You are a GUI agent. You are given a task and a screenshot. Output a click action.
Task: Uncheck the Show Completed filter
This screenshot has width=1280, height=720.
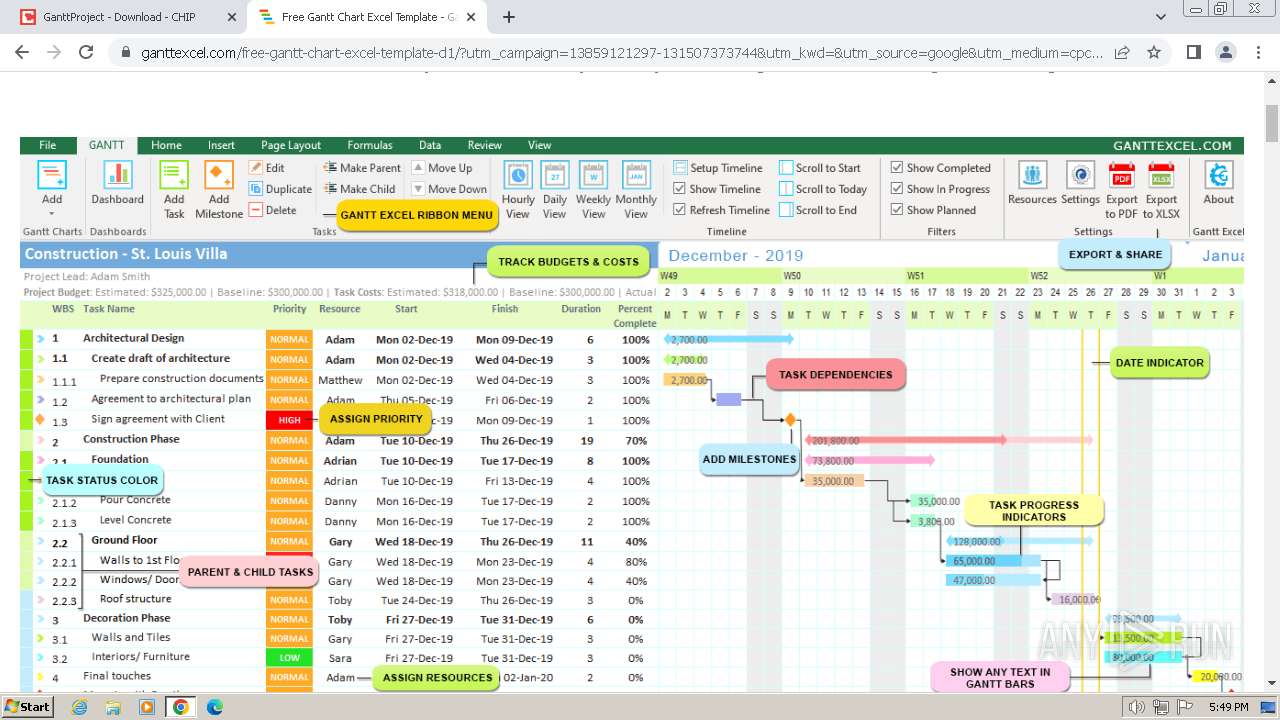click(897, 168)
